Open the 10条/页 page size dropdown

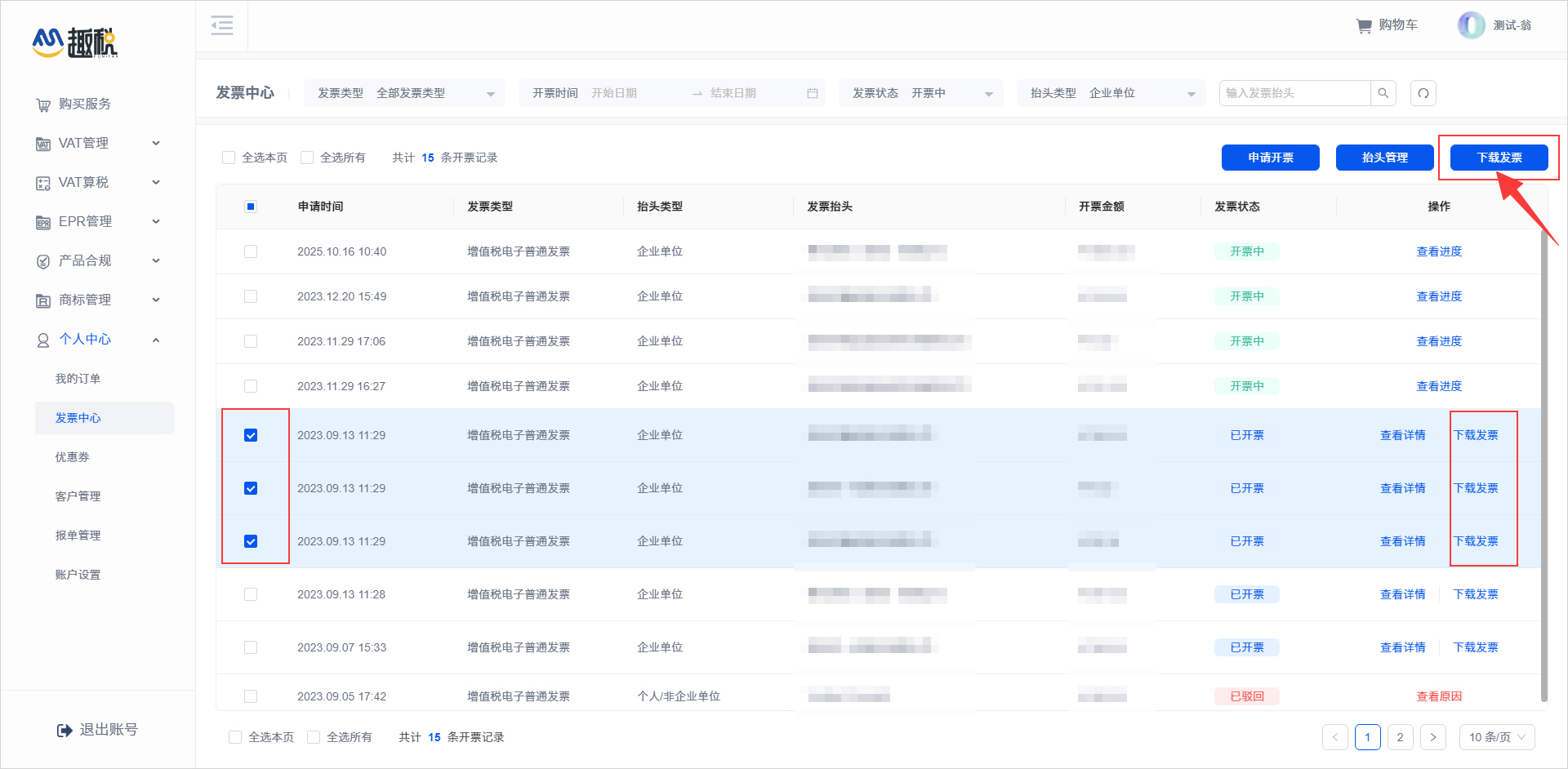coord(1497,736)
